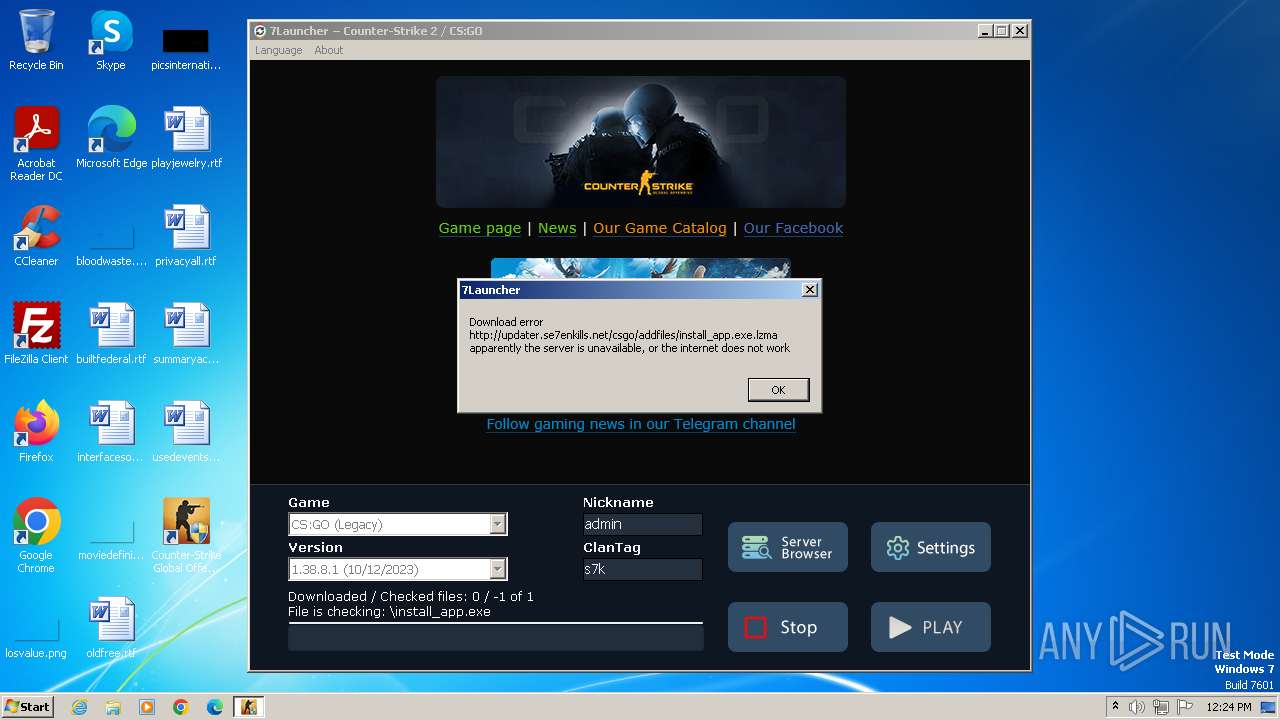The image size is (1280, 720).
Task: Open the interfaceso... Word document icon
Action: click(111, 432)
